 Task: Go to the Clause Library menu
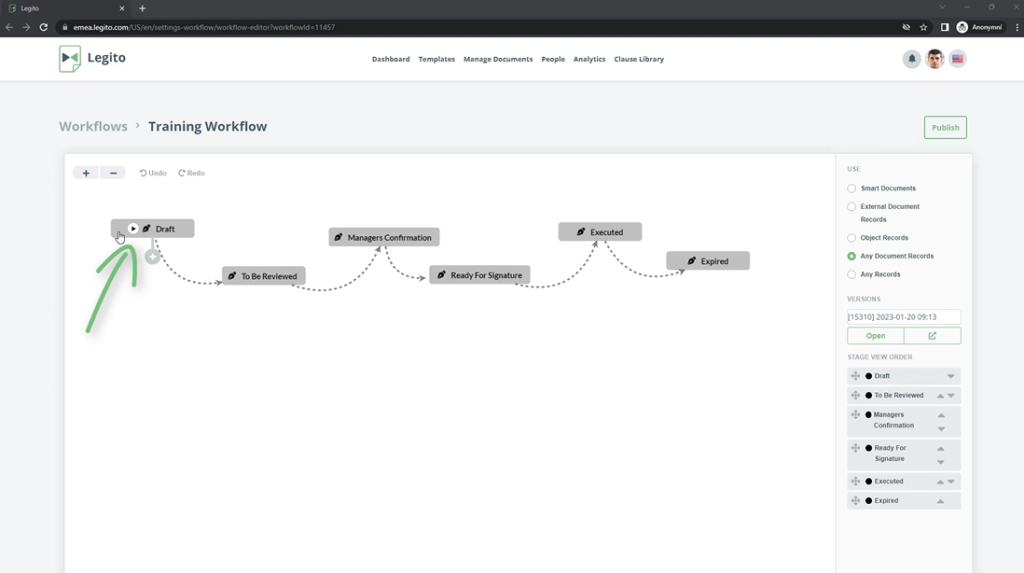(638, 59)
